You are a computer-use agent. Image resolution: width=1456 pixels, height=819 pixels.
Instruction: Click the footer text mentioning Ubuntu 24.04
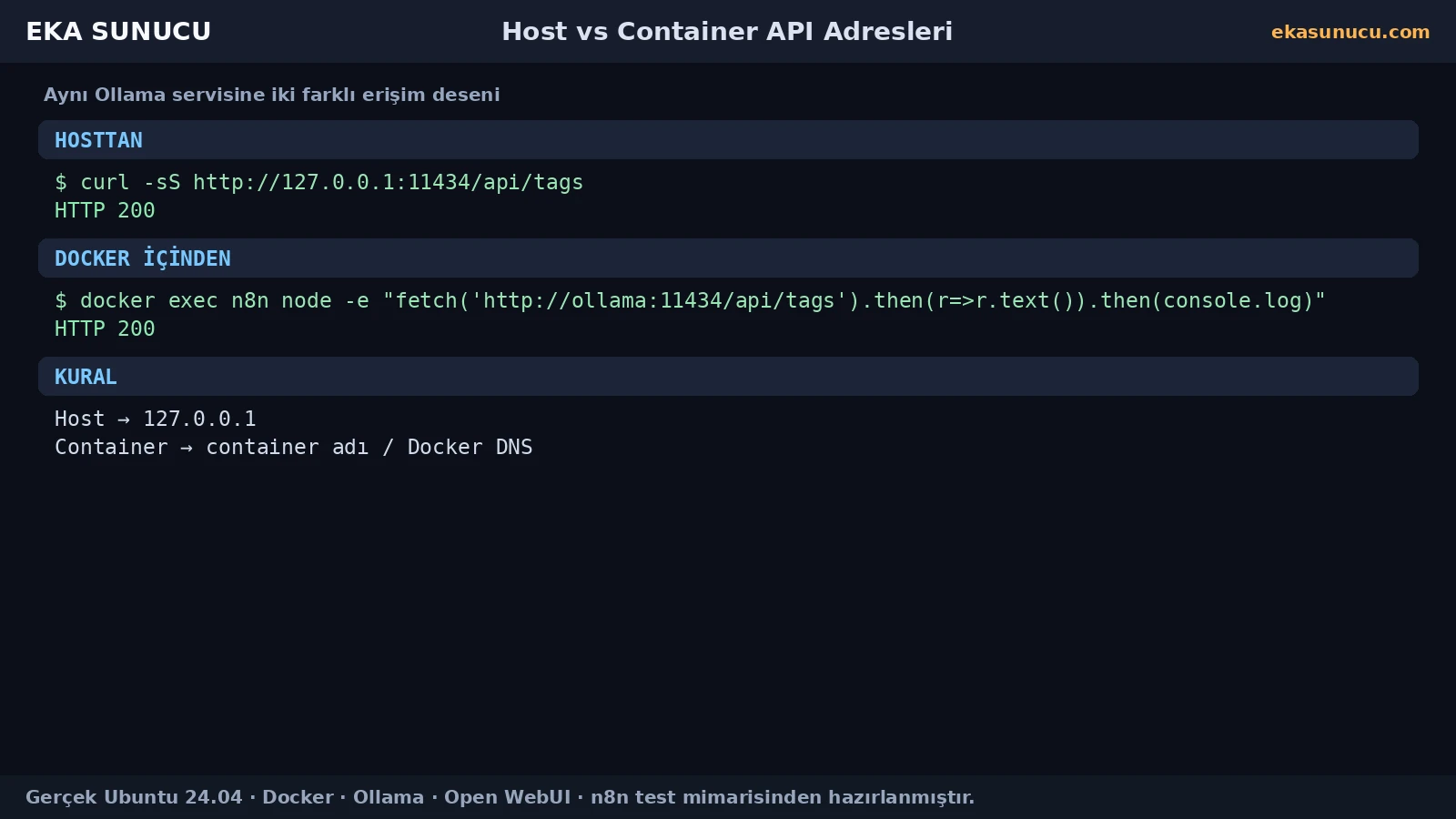[500, 797]
